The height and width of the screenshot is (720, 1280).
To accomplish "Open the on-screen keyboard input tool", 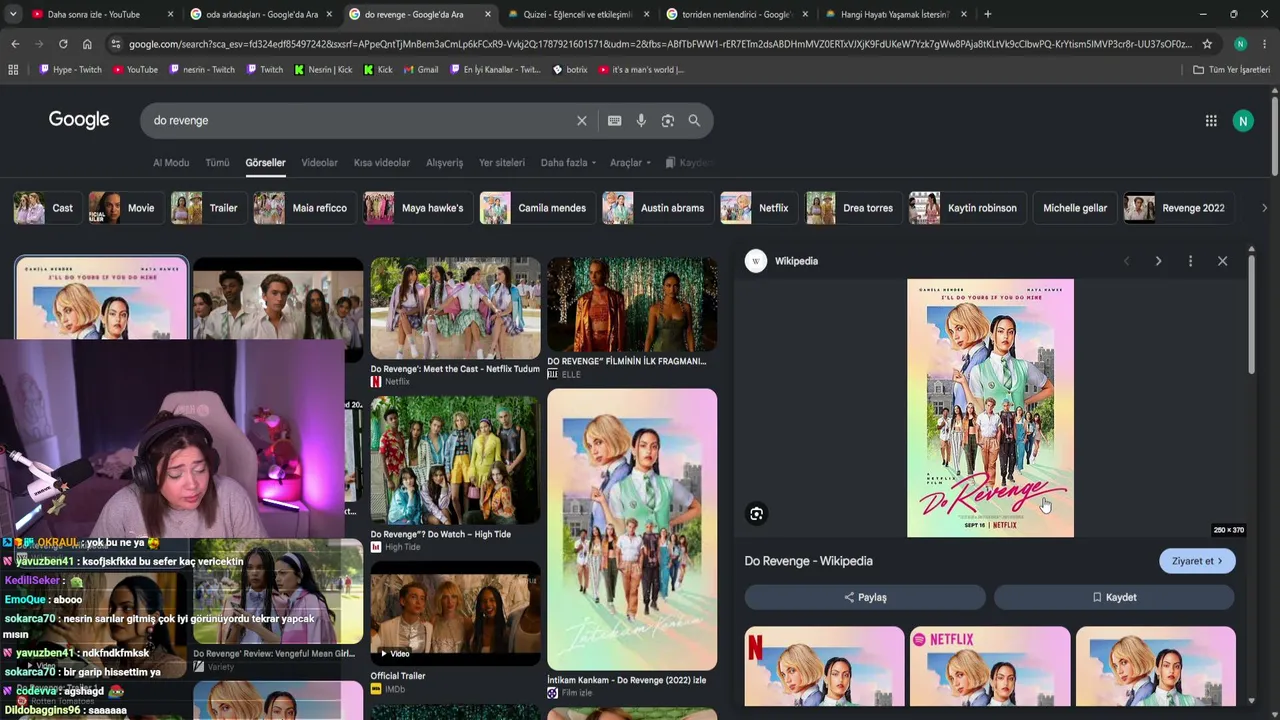I will click(x=614, y=121).
